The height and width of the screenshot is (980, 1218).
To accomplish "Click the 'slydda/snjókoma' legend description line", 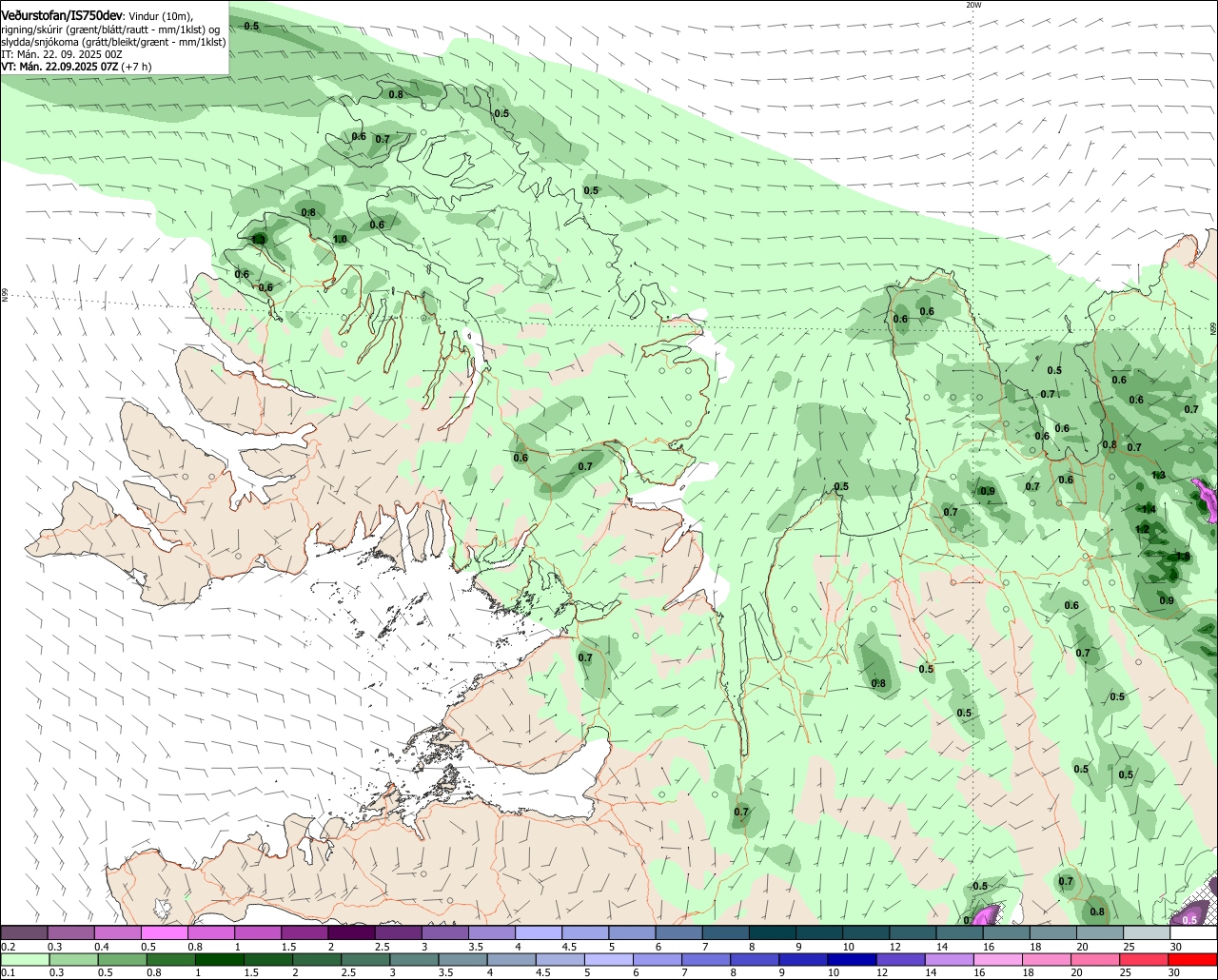I will (113, 42).
